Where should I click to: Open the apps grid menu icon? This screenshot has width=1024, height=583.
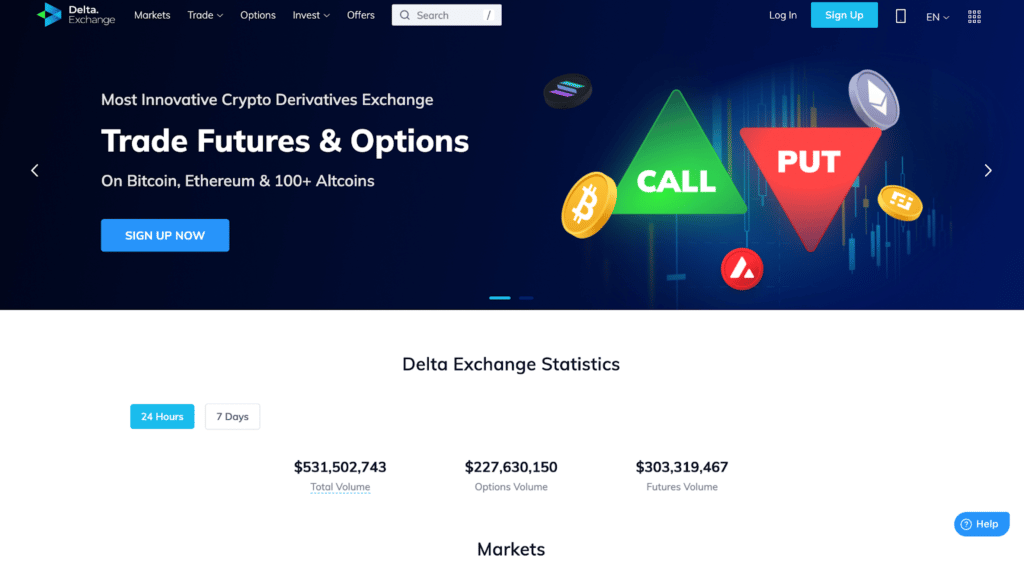click(974, 16)
